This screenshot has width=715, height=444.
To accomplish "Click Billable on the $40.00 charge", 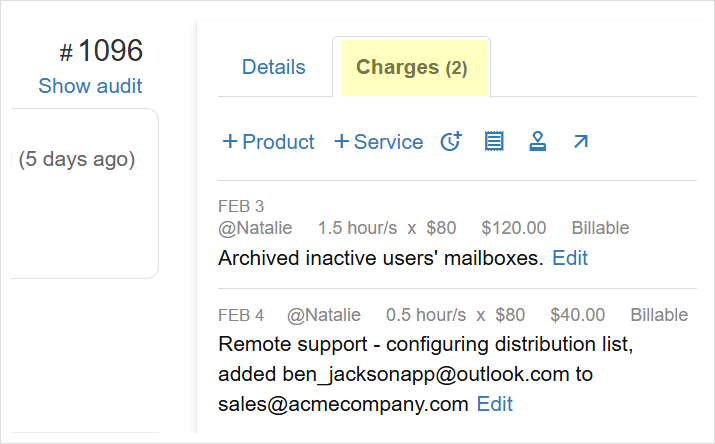I will 659,315.
